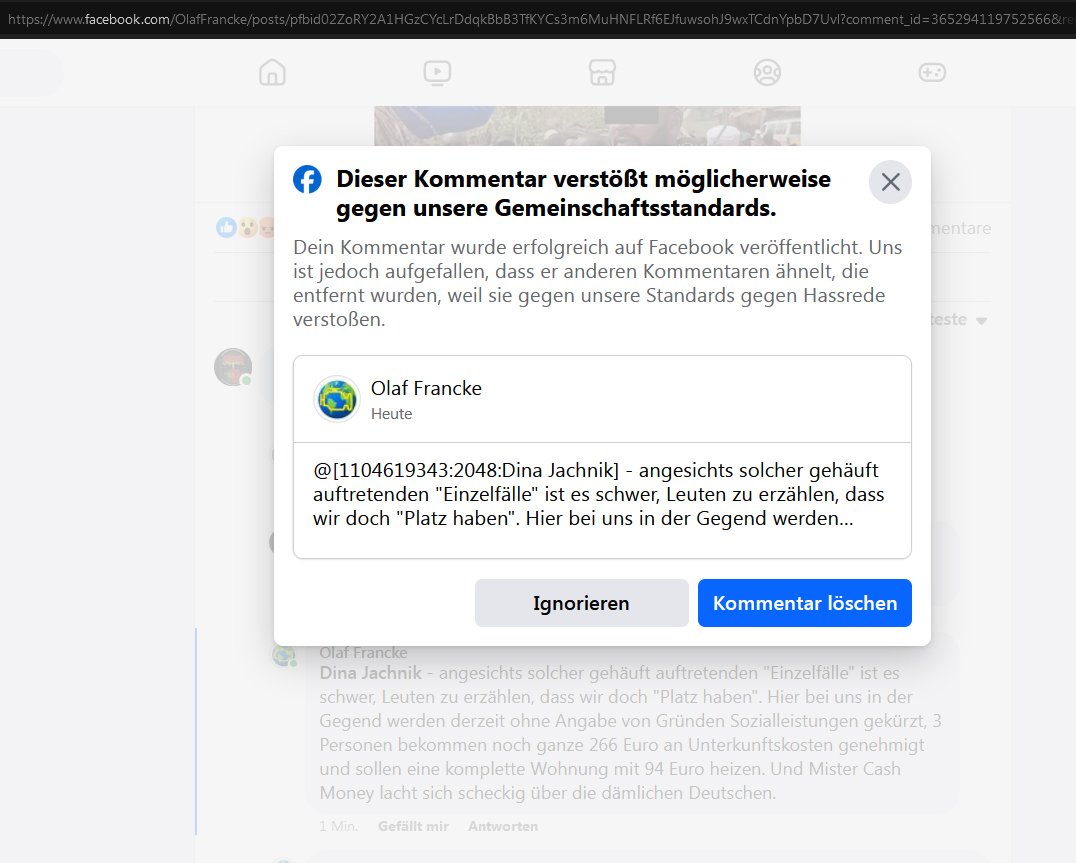This screenshot has width=1076, height=863.
Task: Open the Gaming tab icon
Action: (932, 72)
